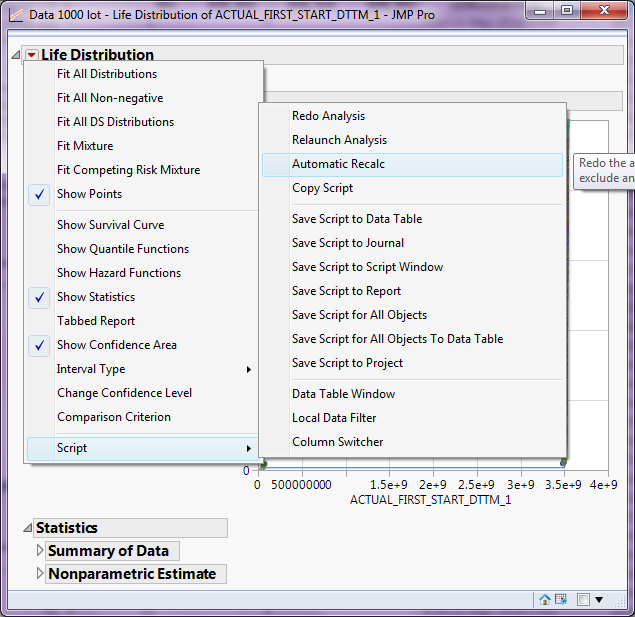Choose Local Data Filter
The height and width of the screenshot is (617, 635).
[x=333, y=418]
